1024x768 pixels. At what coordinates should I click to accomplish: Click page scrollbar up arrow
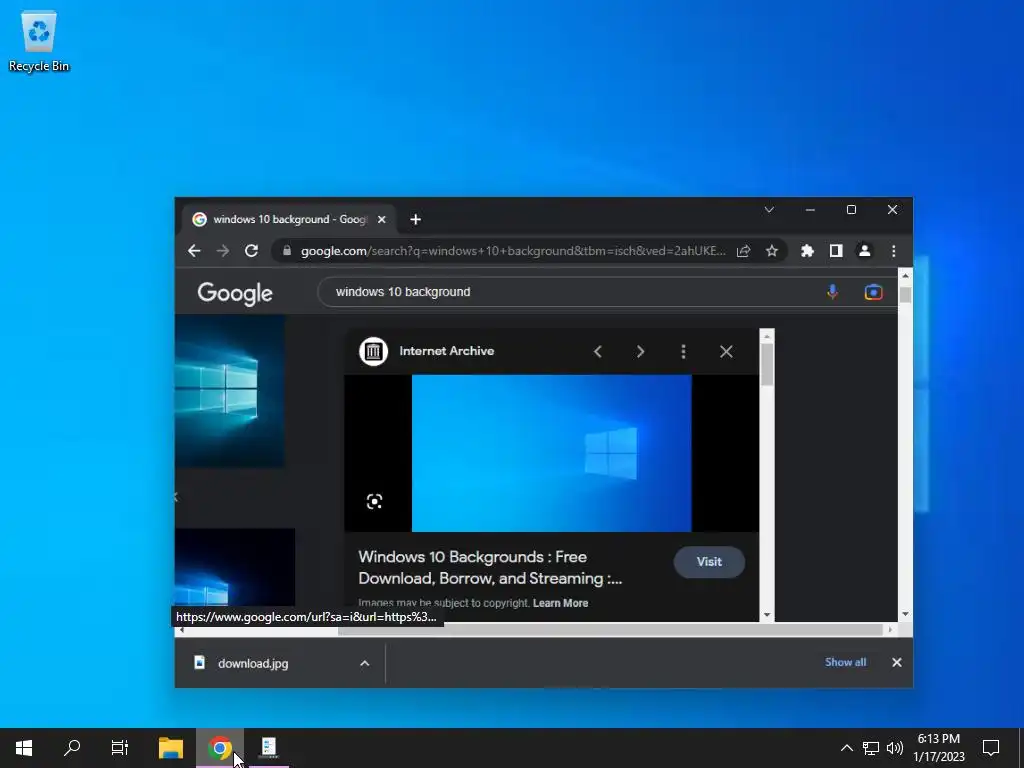click(905, 276)
